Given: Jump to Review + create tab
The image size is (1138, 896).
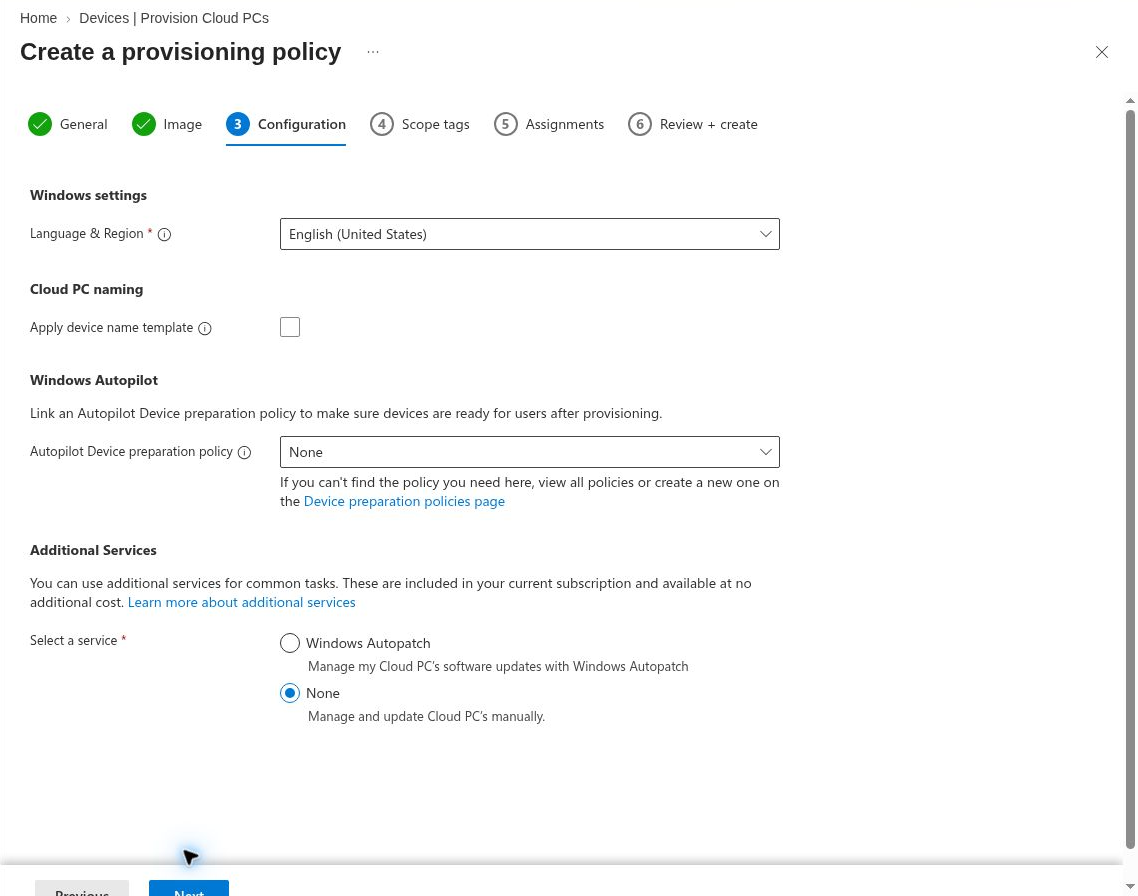Looking at the screenshot, I should click(x=708, y=124).
